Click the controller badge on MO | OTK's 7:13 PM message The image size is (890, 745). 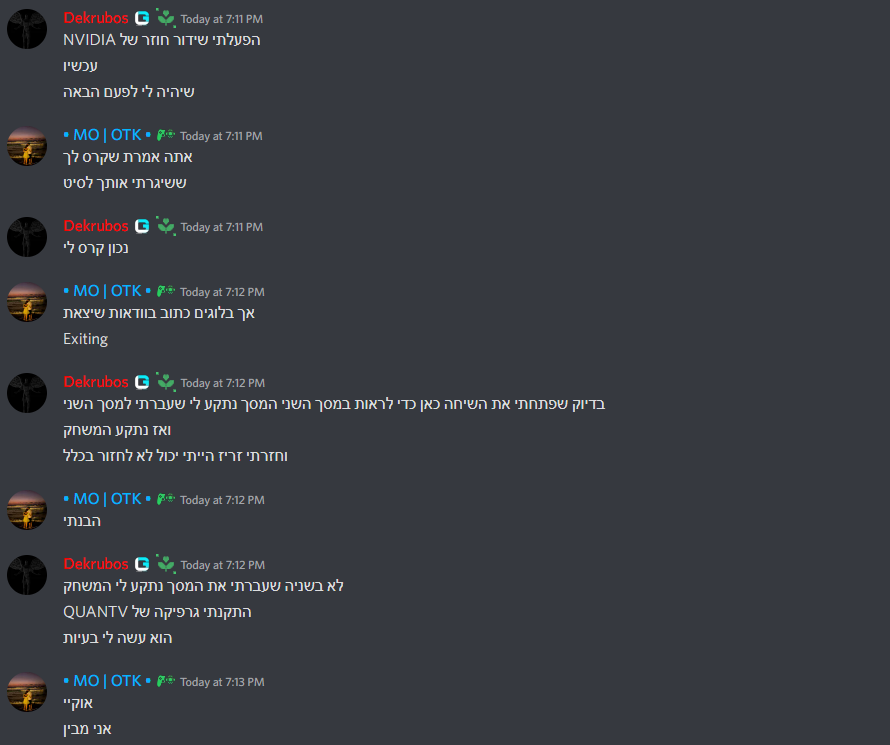point(166,681)
